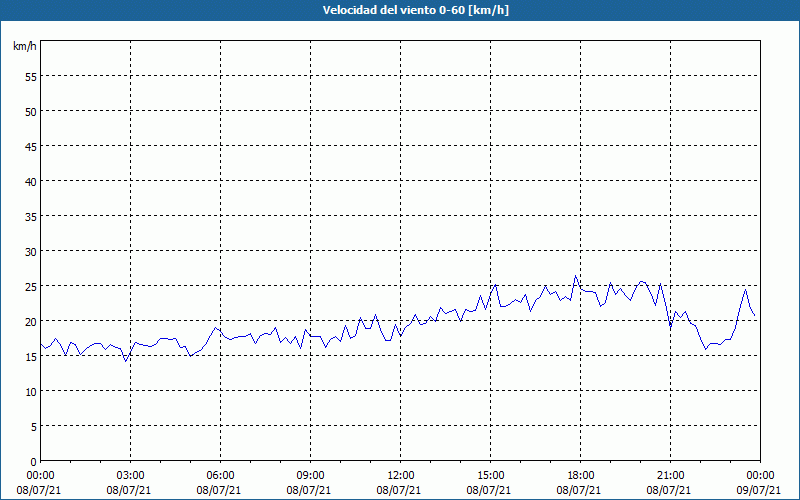Screen dimensions: 800x500
Task: Select the 09:00 time label
Action: (x=310, y=475)
